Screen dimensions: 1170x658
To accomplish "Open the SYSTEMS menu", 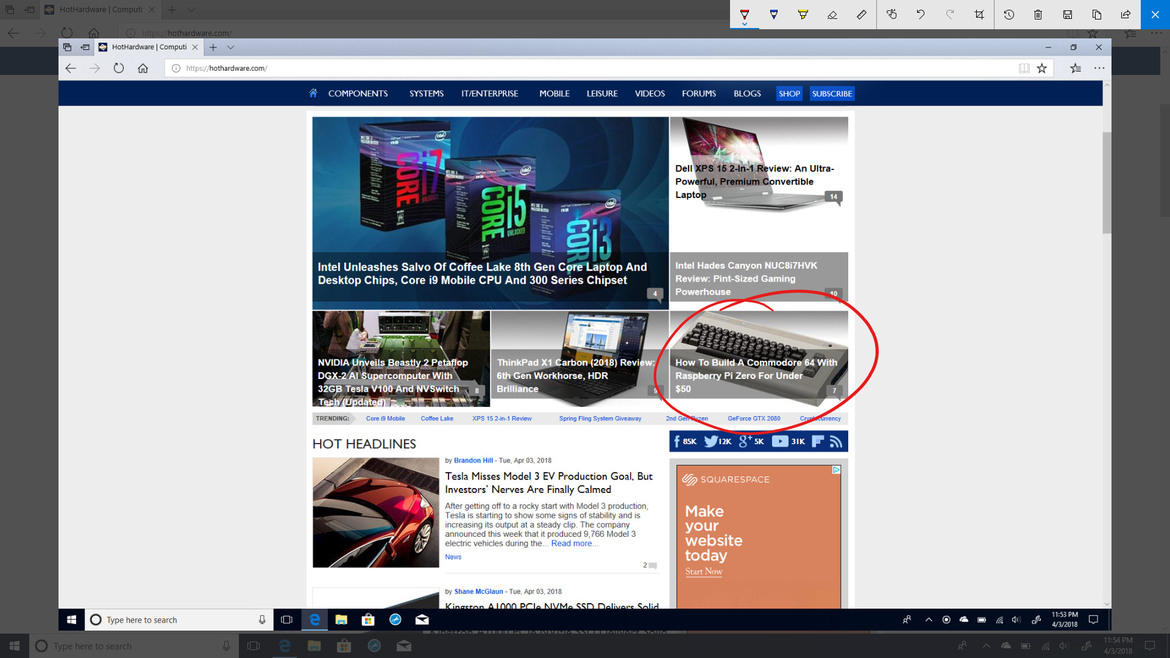I will click(426, 93).
